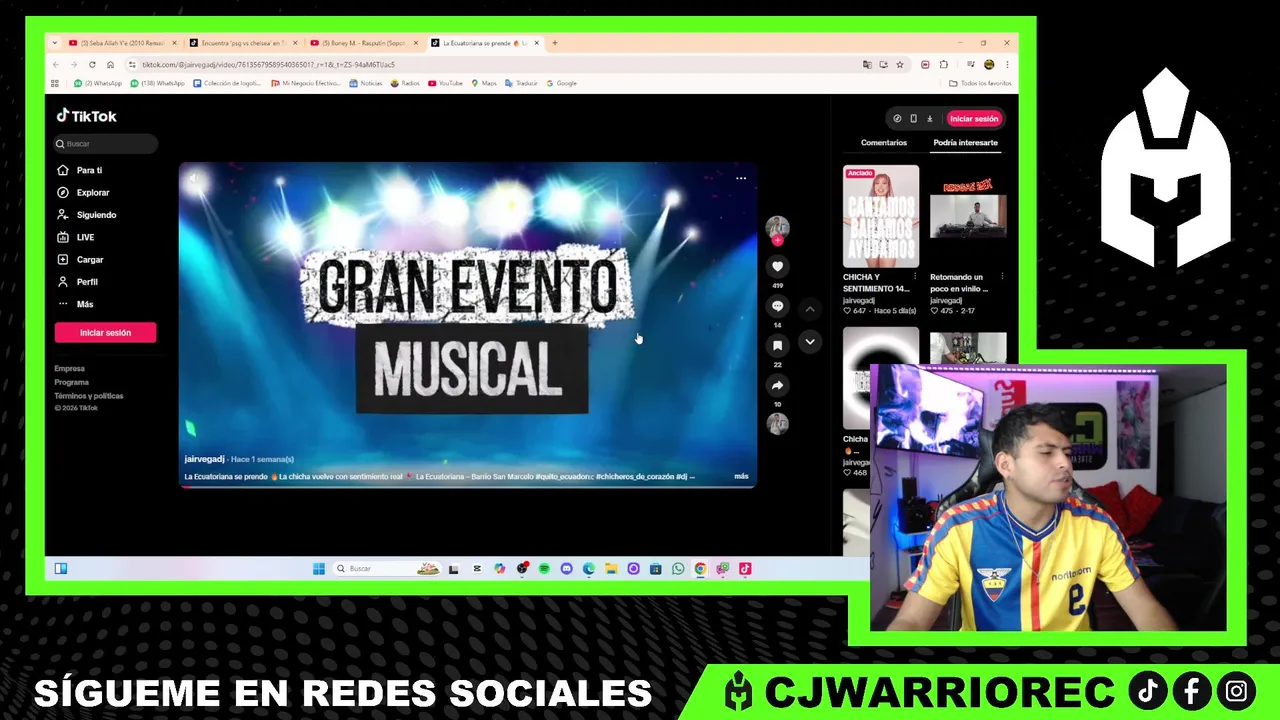Go to the previous video with the up chevron
Screen dimensions: 1280x720
810,309
